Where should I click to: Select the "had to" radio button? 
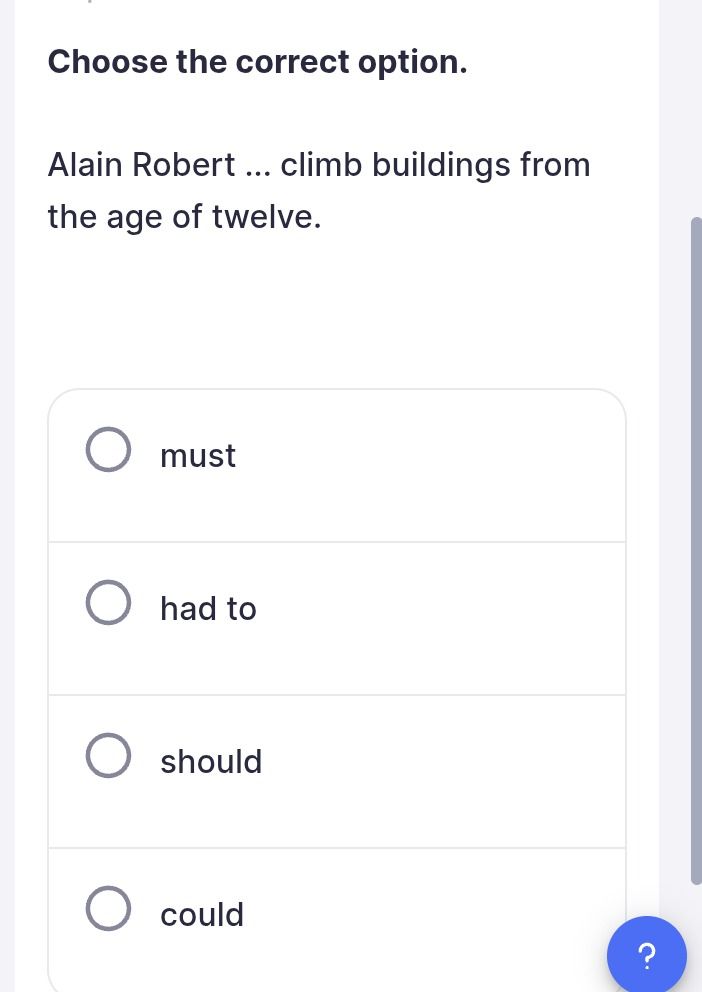click(x=108, y=602)
